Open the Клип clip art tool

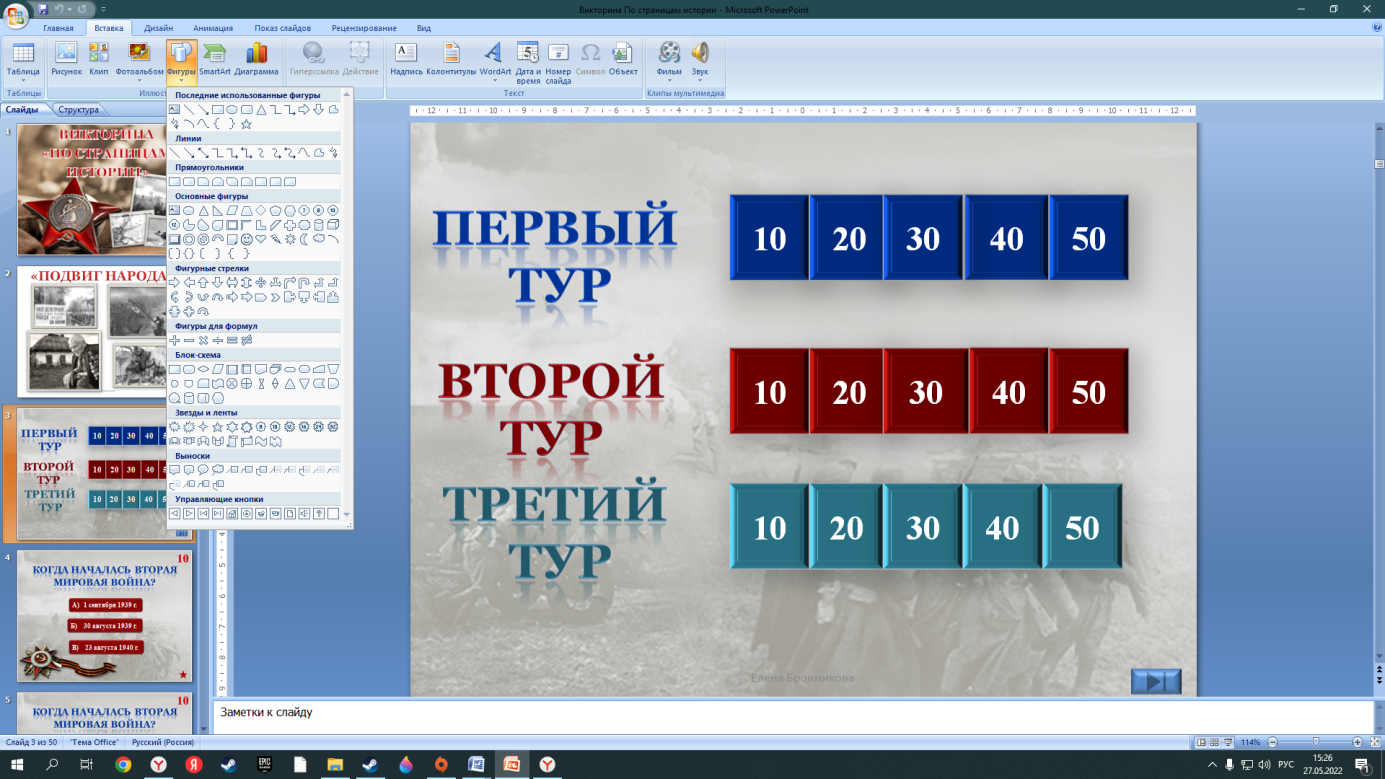click(x=98, y=59)
